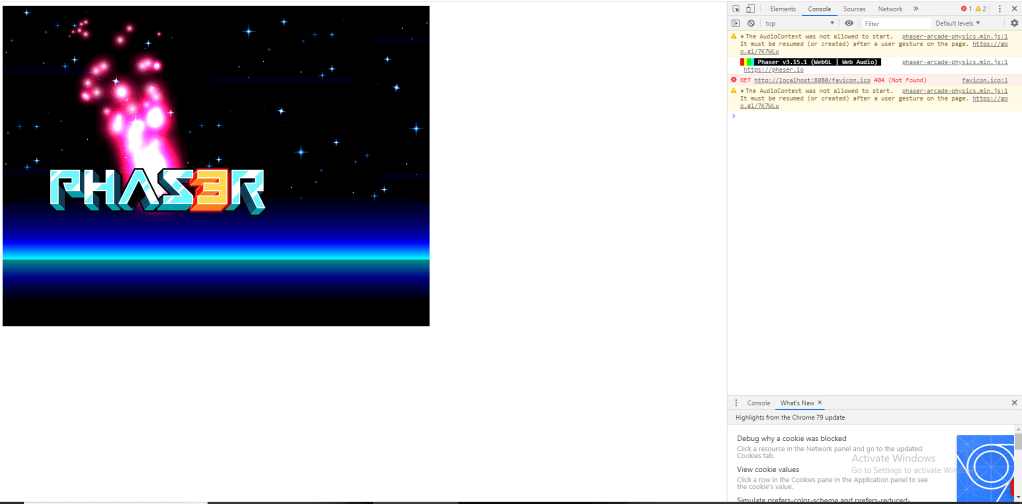Expand the Default levels dropdown
The width and height of the screenshot is (1022, 504).
click(x=957, y=23)
